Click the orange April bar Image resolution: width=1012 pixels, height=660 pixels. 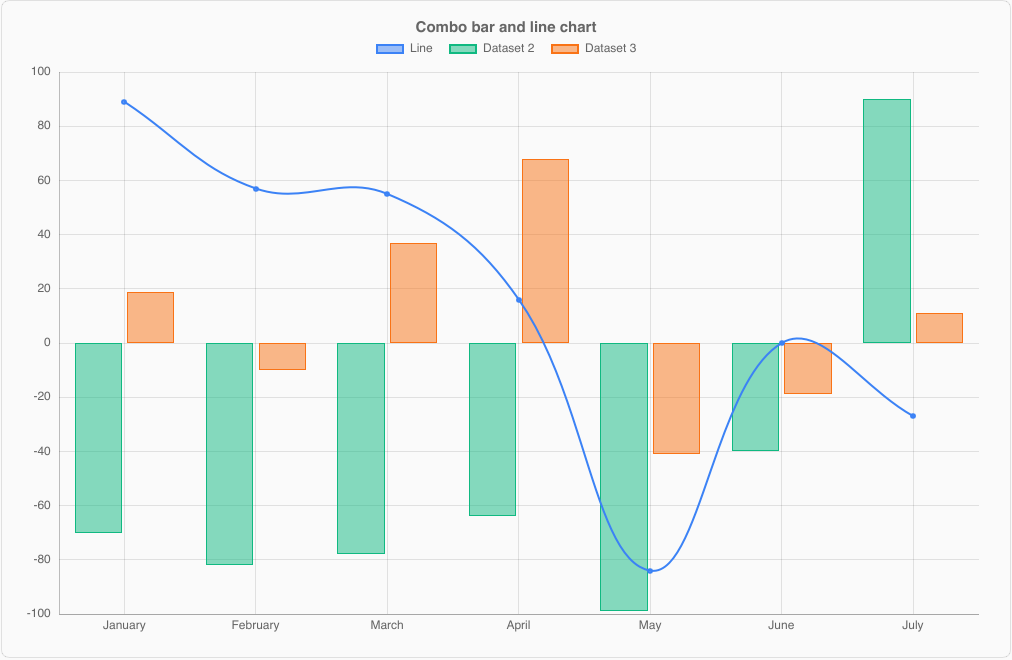[x=545, y=251]
